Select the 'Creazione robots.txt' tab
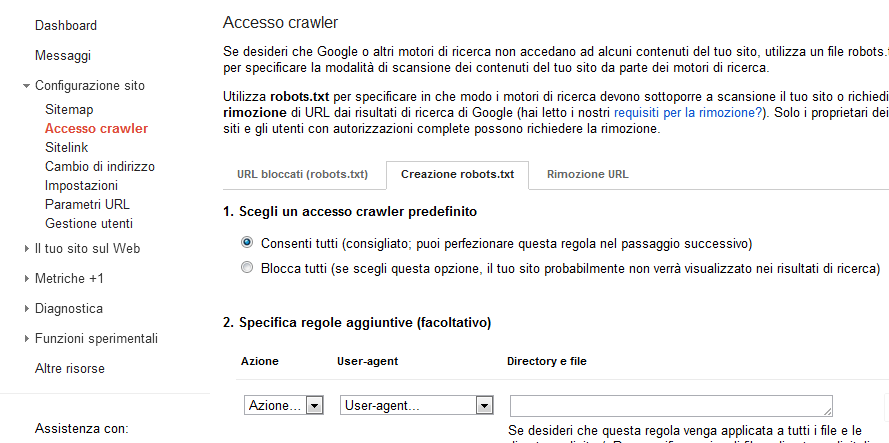The image size is (889, 443). point(457,174)
